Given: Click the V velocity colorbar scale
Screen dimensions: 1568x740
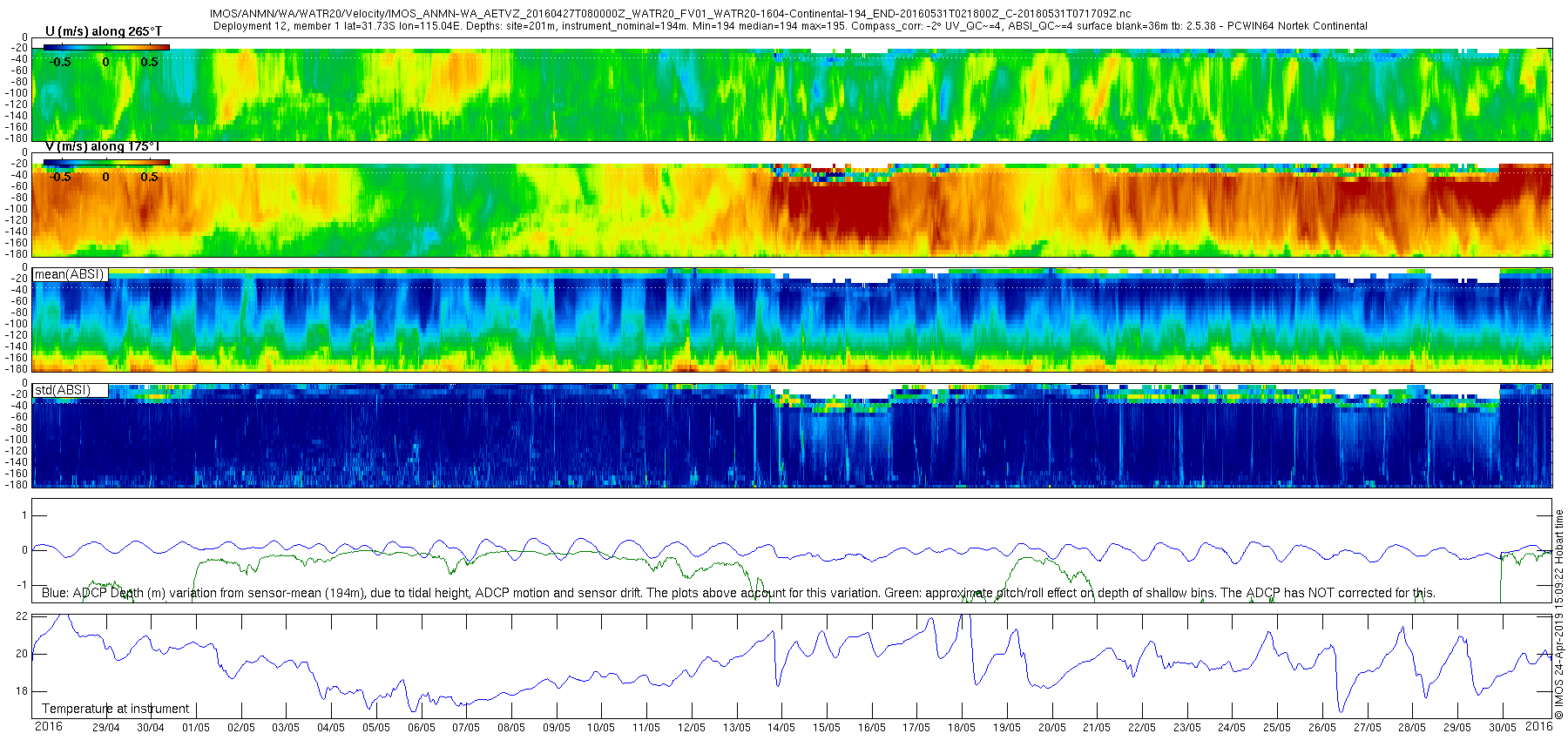Looking at the screenshot, I should [x=106, y=162].
